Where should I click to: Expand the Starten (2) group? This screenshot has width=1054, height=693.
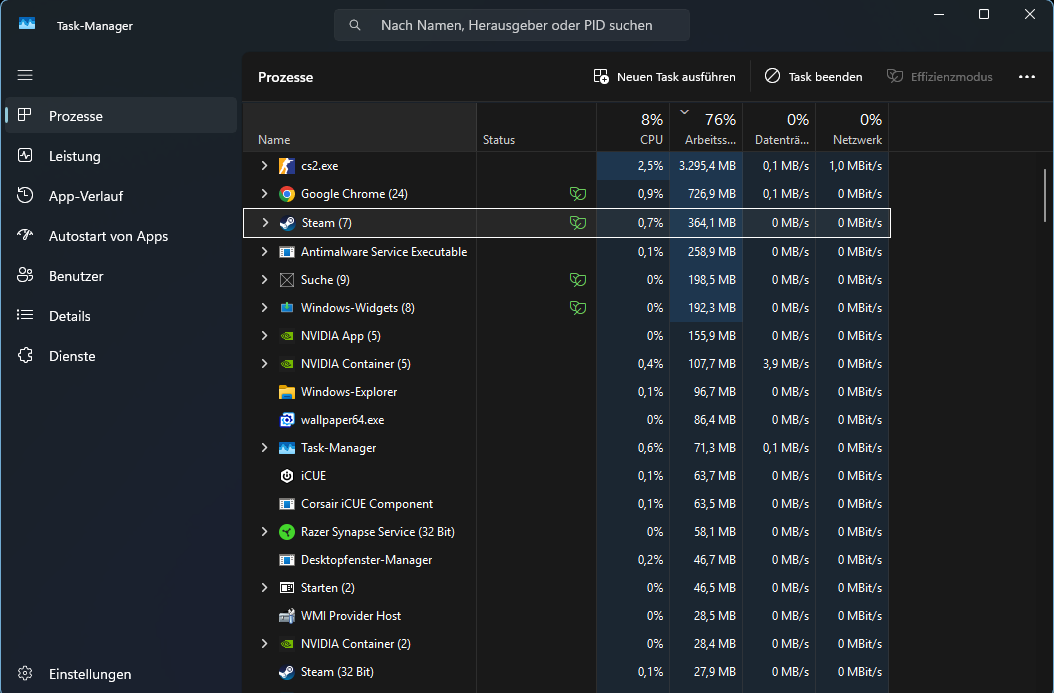(x=264, y=587)
